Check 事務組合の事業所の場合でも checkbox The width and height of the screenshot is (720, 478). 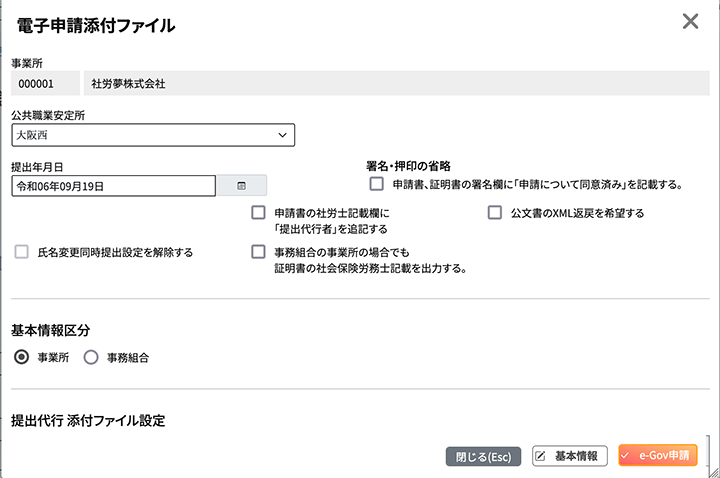coord(259,252)
